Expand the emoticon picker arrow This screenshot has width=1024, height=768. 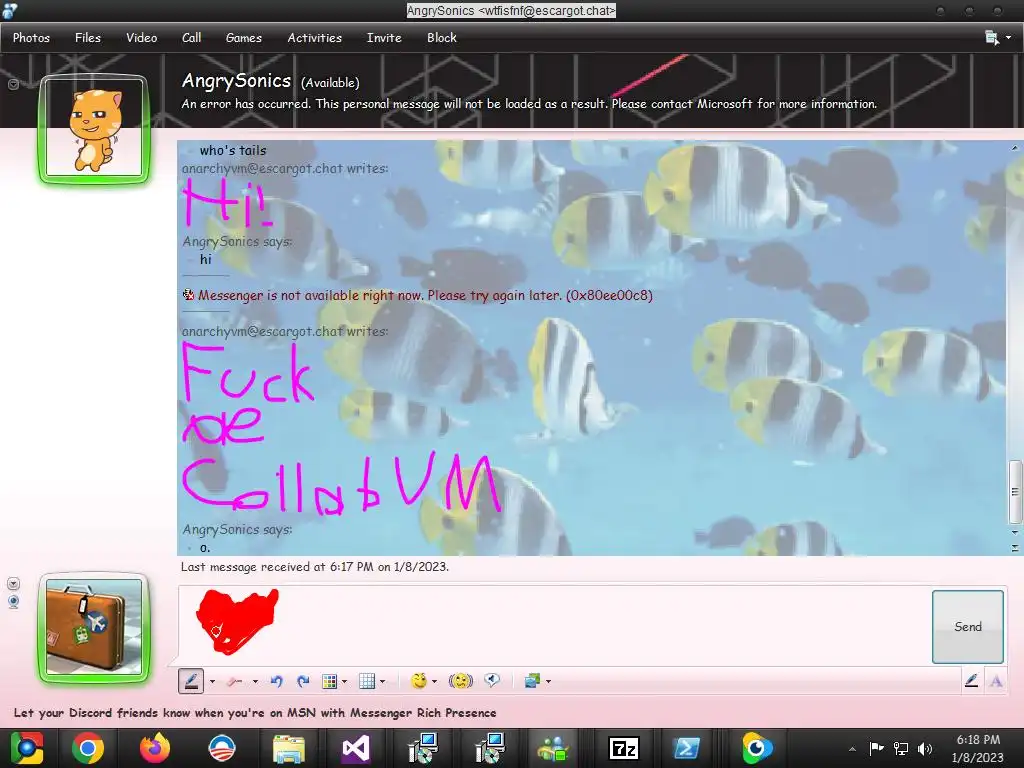(x=434, y=682)
